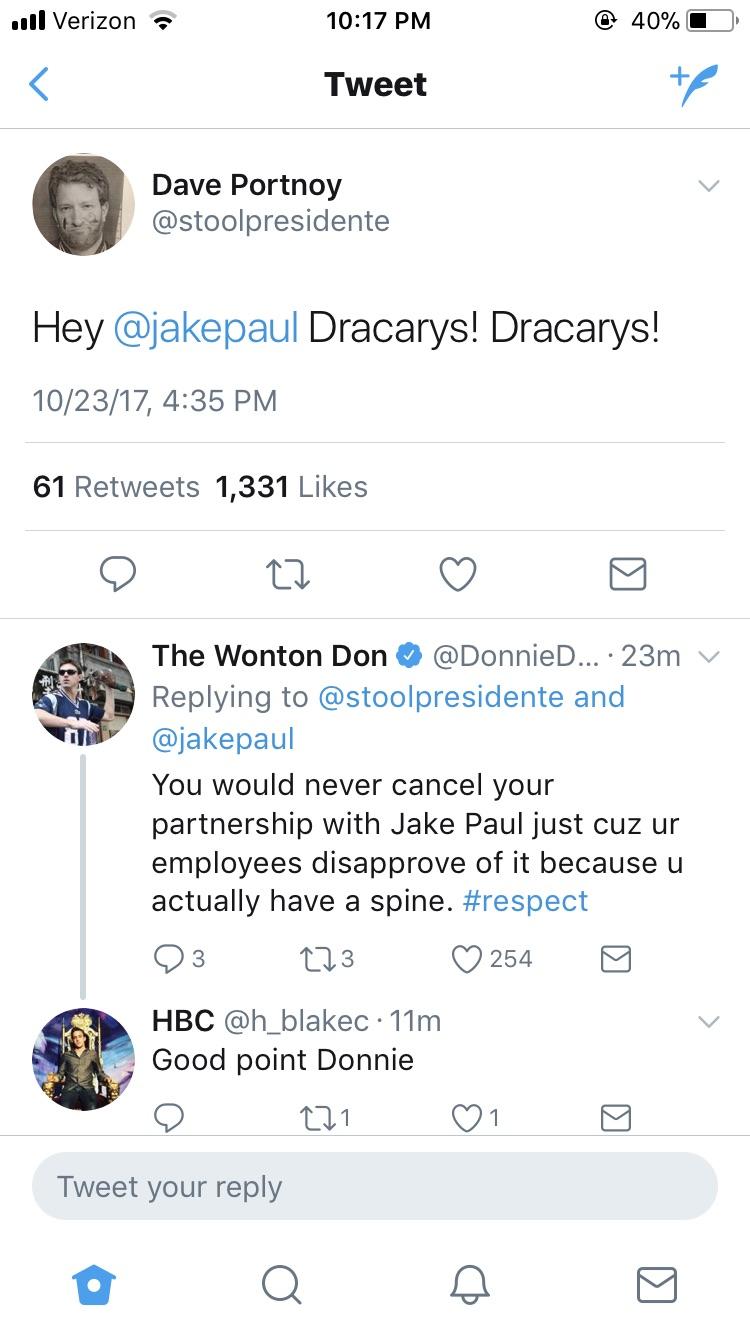Expand options for HBC's reply
This screenshot has height=1334, width=750.
pos(709,1022)
